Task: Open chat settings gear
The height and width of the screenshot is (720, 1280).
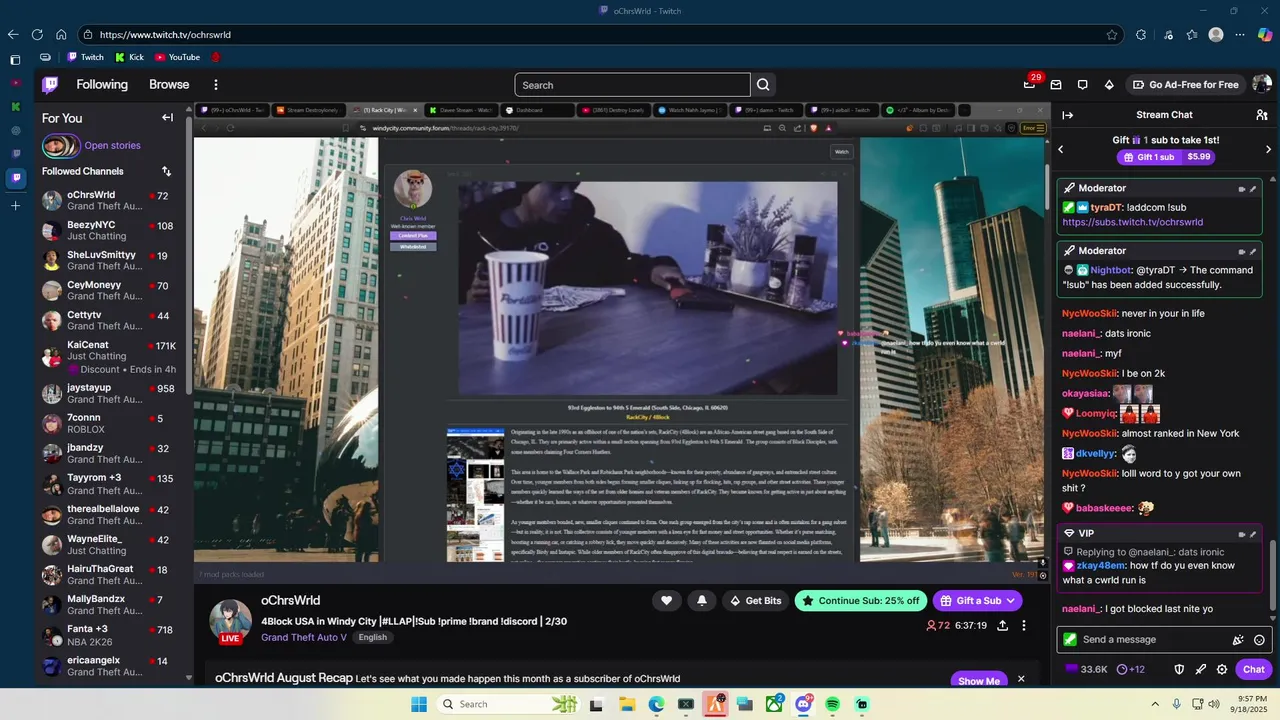Action: tap(1222, 669)
